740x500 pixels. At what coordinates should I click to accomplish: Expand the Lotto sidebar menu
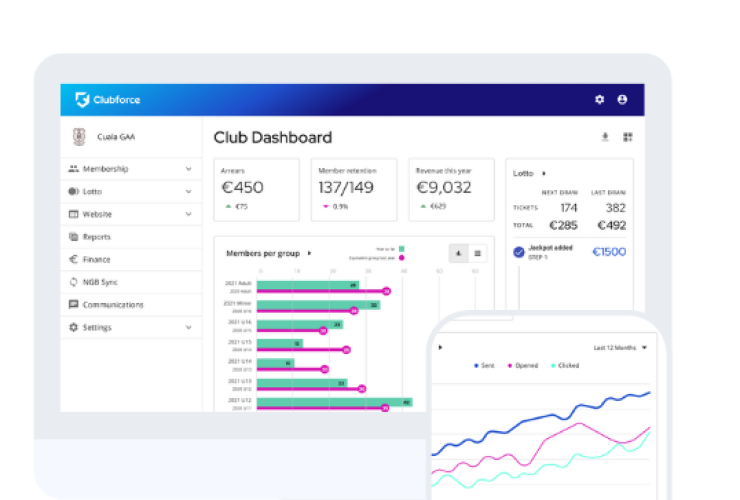click(x=188, y=191)
